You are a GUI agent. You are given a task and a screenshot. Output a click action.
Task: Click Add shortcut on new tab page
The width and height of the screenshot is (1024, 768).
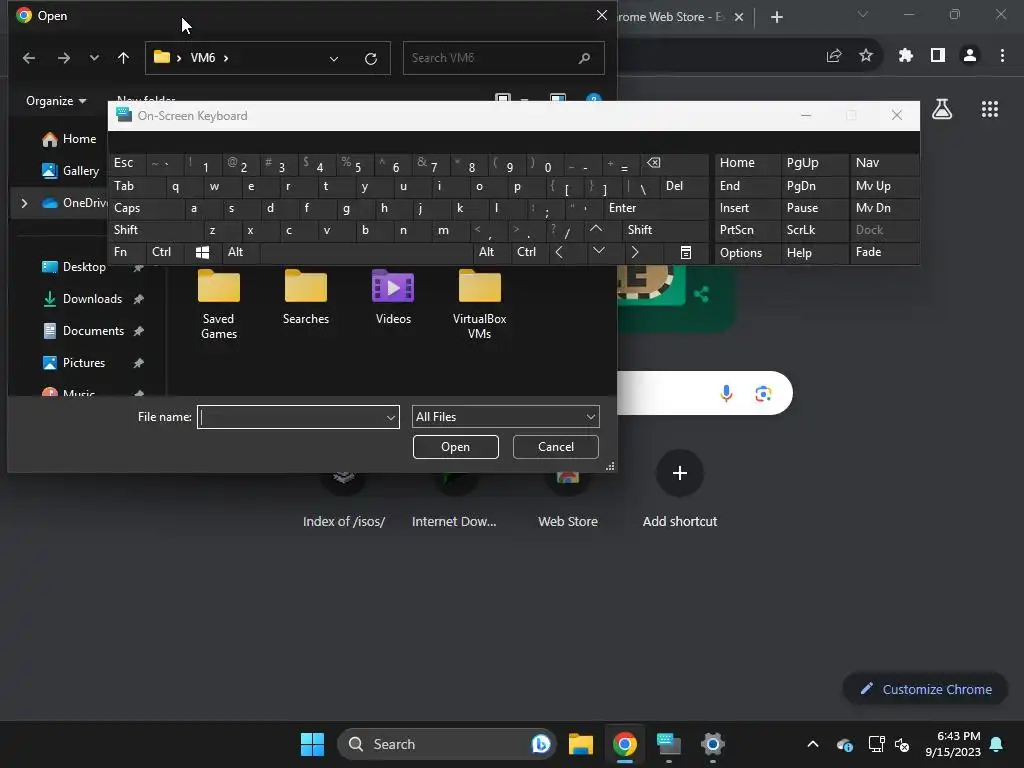point(679,490)
